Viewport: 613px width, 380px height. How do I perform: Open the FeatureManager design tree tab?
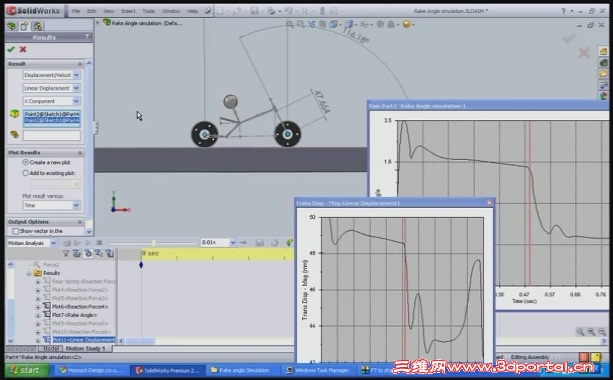12,26
